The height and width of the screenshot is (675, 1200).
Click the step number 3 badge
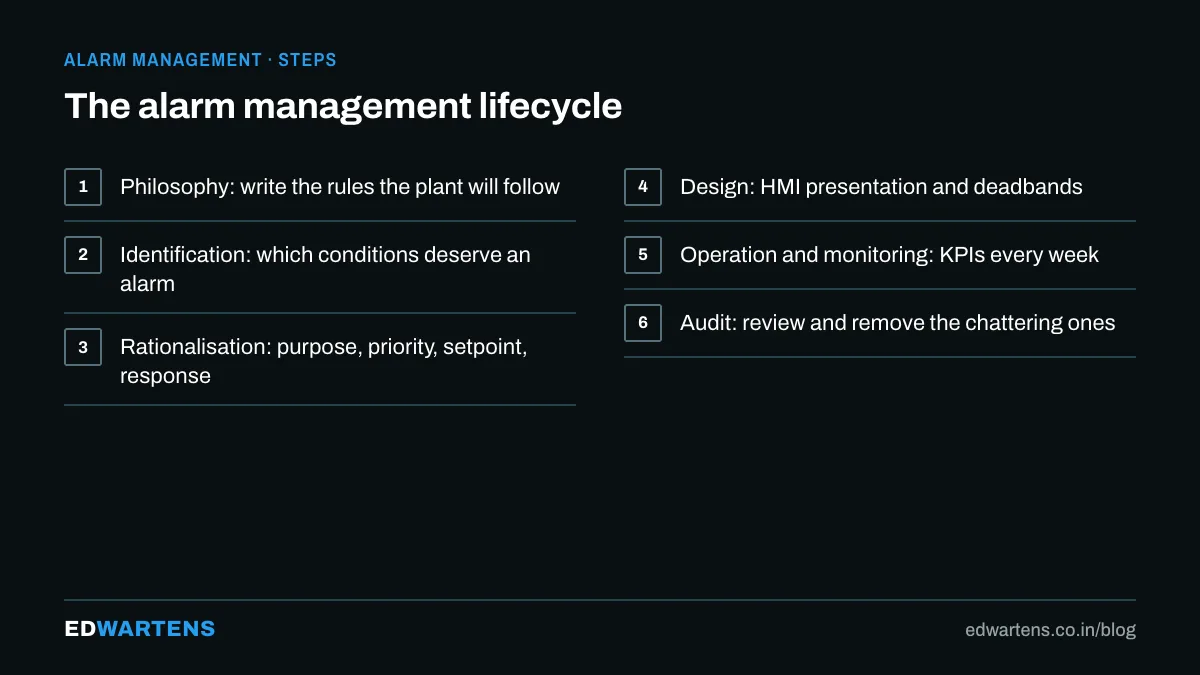click(x=83, y=347)
